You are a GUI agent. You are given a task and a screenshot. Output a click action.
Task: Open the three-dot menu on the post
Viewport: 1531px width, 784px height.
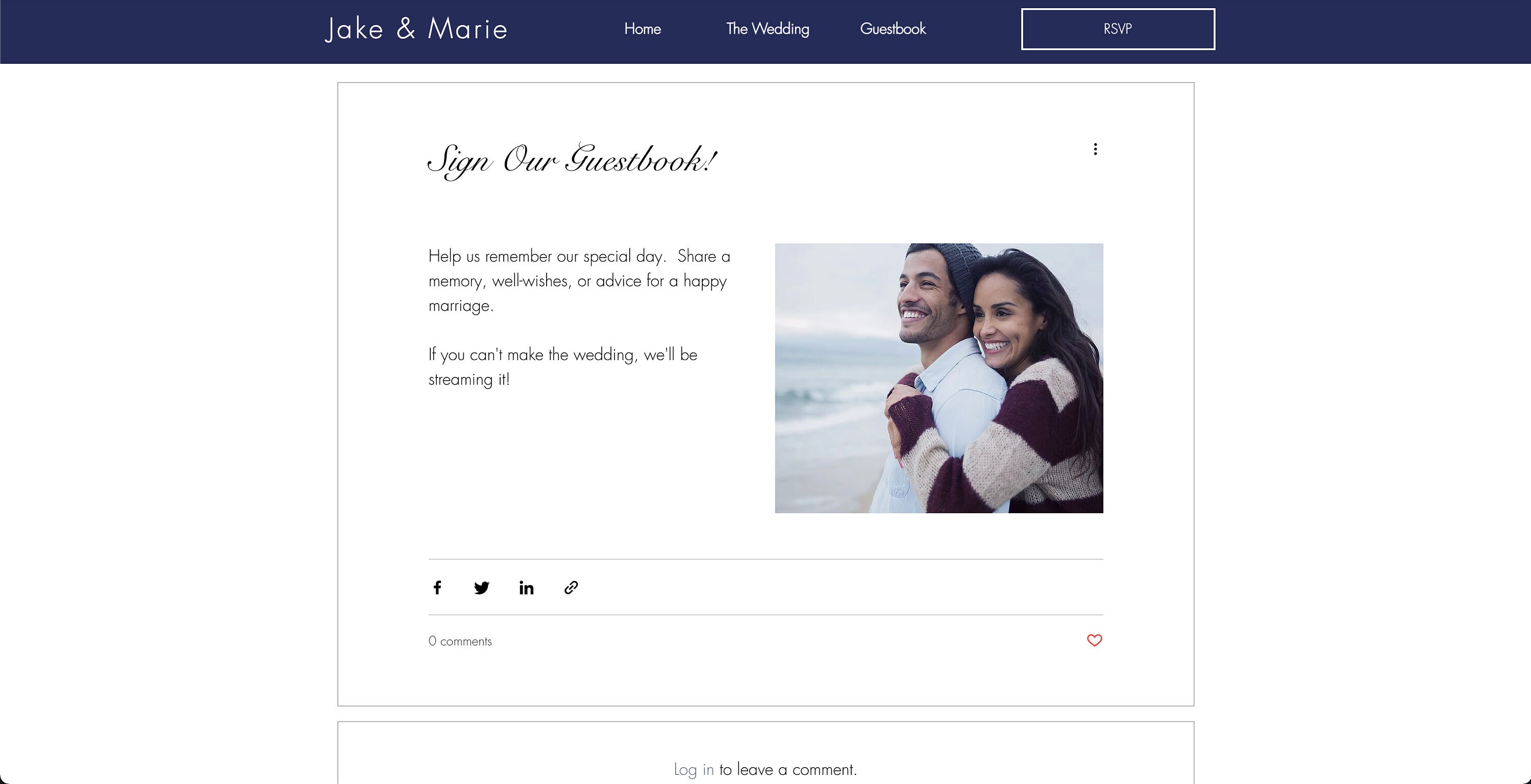tap(1095, 149)
